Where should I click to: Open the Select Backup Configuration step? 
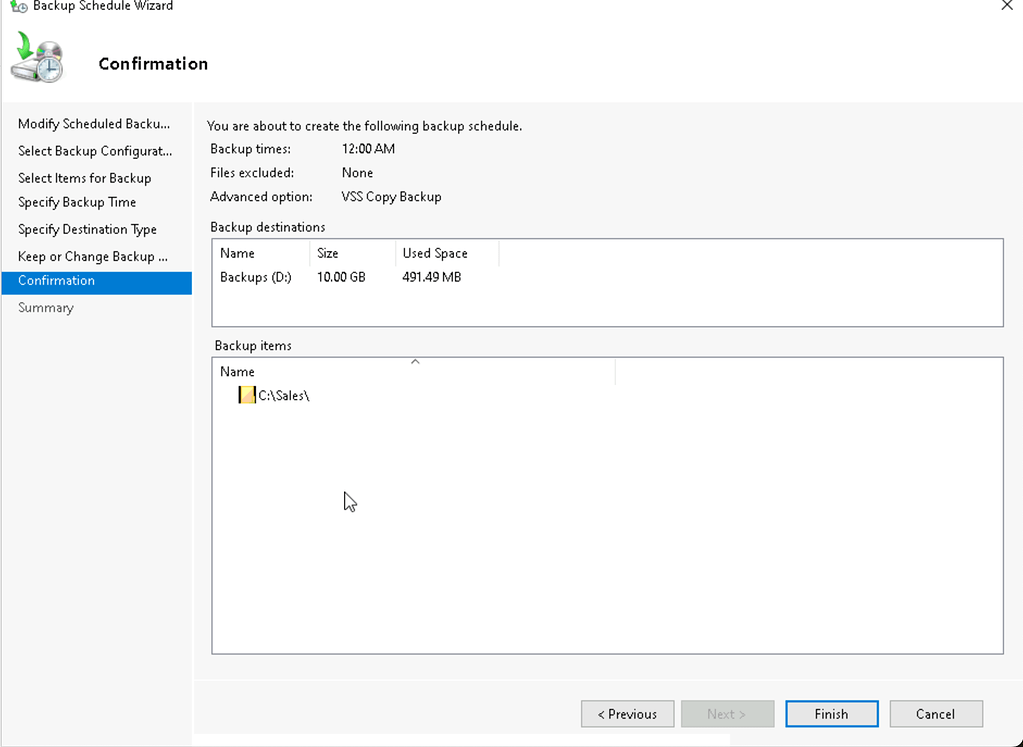[95, 151]
